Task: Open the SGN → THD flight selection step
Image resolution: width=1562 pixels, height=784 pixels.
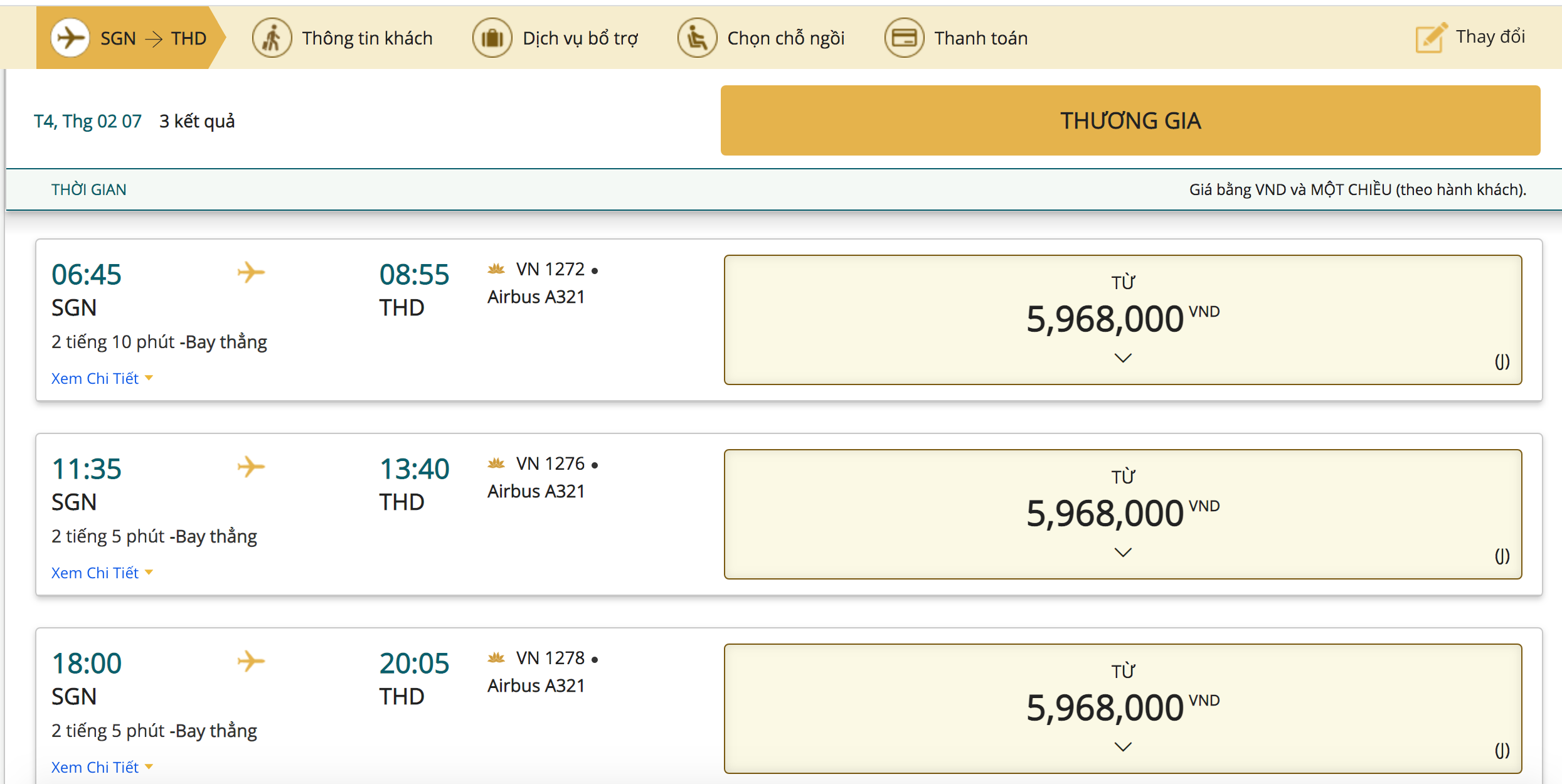Action: point(130,38)
